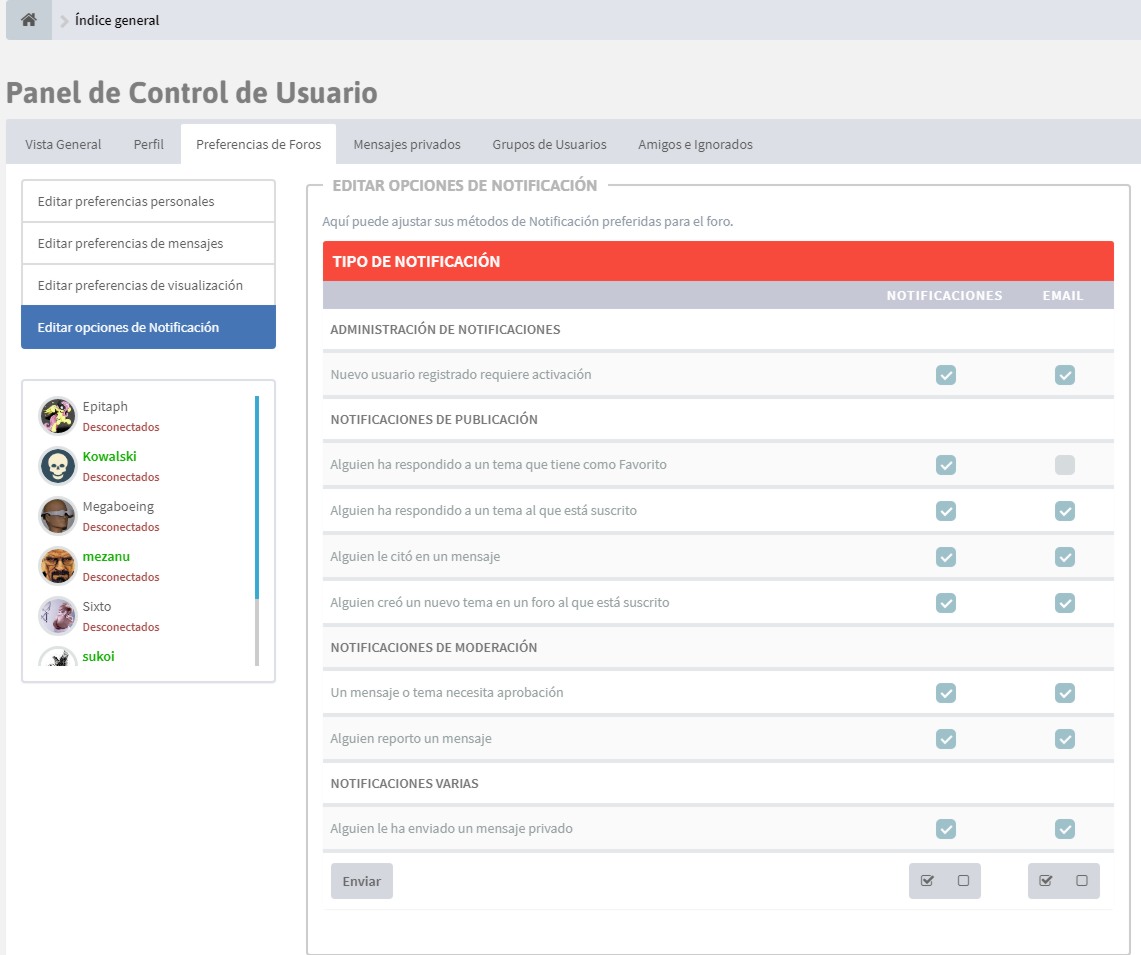Disable notification for 'Alguien reporto un mensaje'
1141x955 pixels.
coord(946,739)
